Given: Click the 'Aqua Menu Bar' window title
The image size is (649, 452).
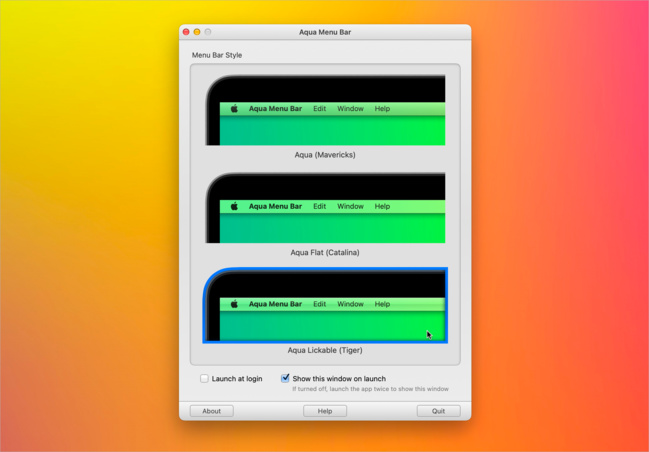Looking at the screenshot, I should coord(325,32).
